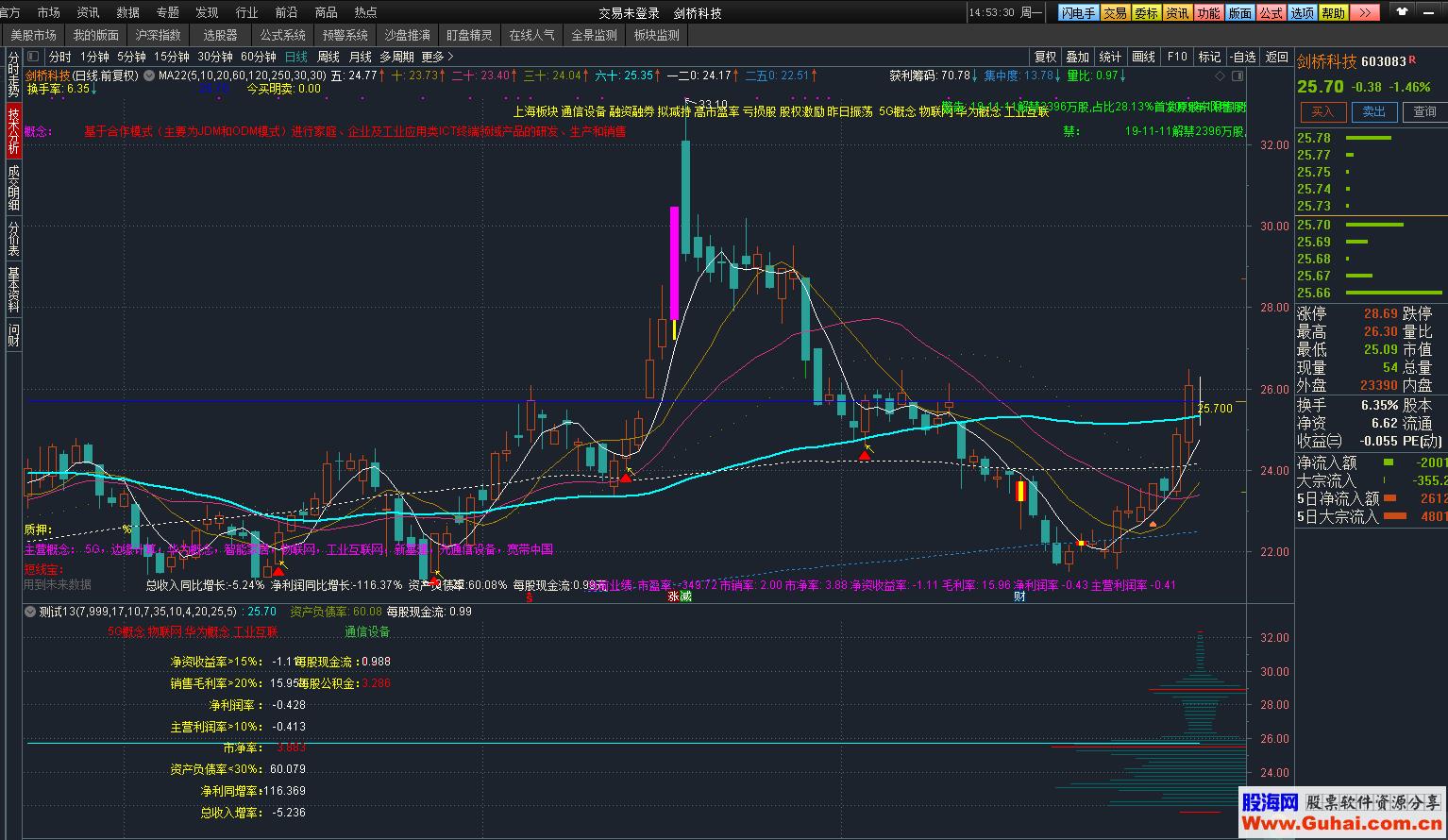This screenshot has width=1448, height=840.
Task: Click the 委标 toolbar button
Action: click(x=1146, y=13)
